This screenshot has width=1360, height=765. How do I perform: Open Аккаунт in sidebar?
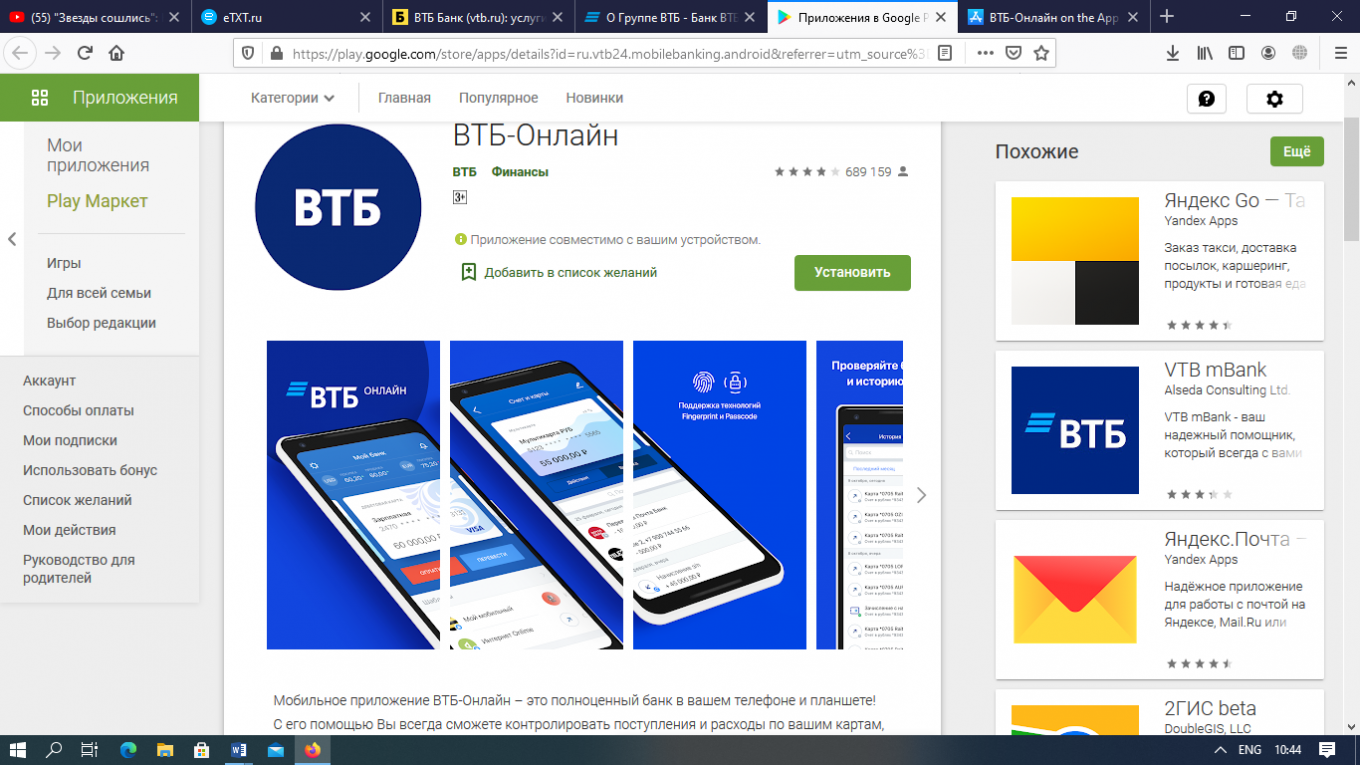(x=49, y=381)
